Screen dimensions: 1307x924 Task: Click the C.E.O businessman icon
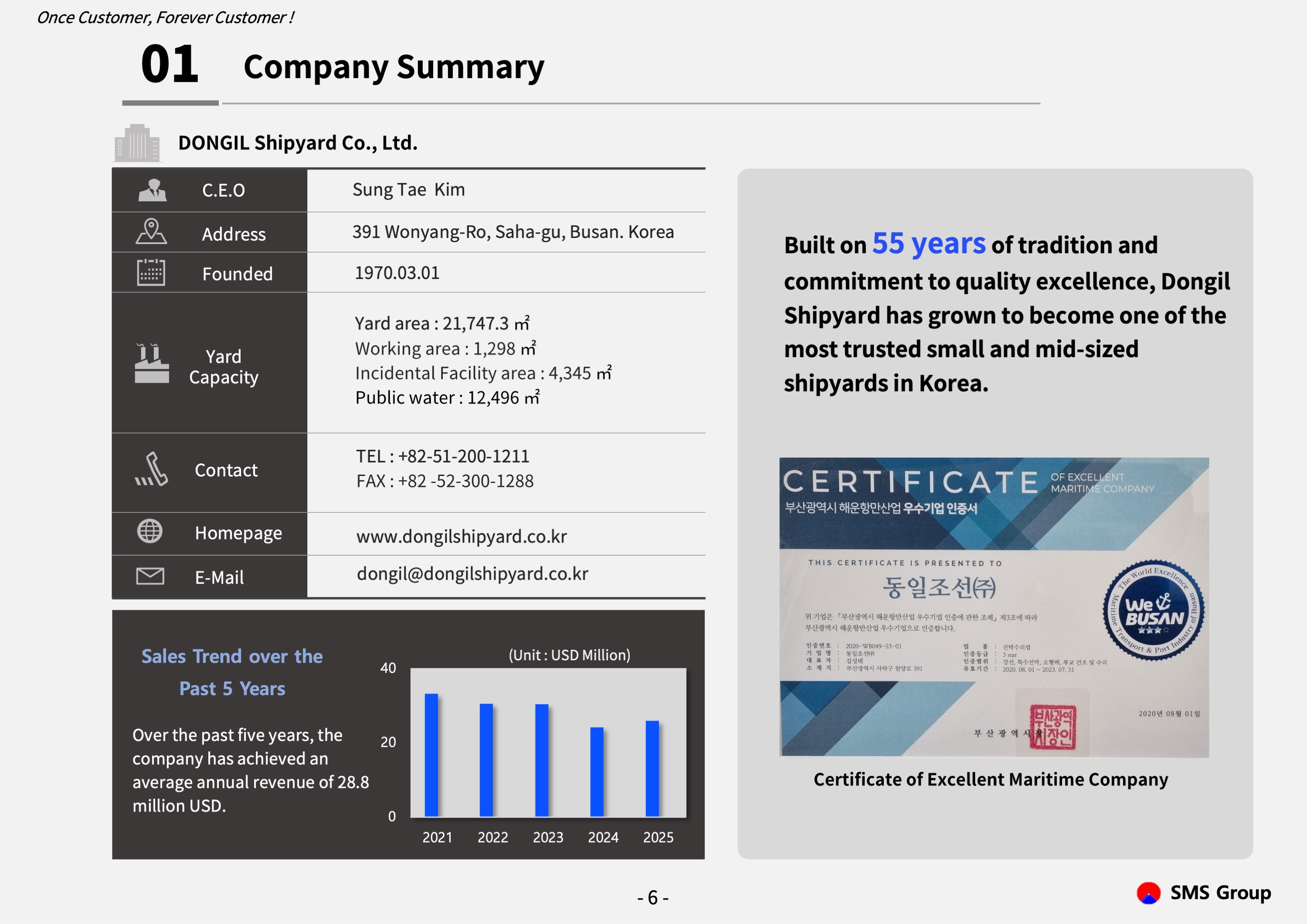[x=153, y=190]
